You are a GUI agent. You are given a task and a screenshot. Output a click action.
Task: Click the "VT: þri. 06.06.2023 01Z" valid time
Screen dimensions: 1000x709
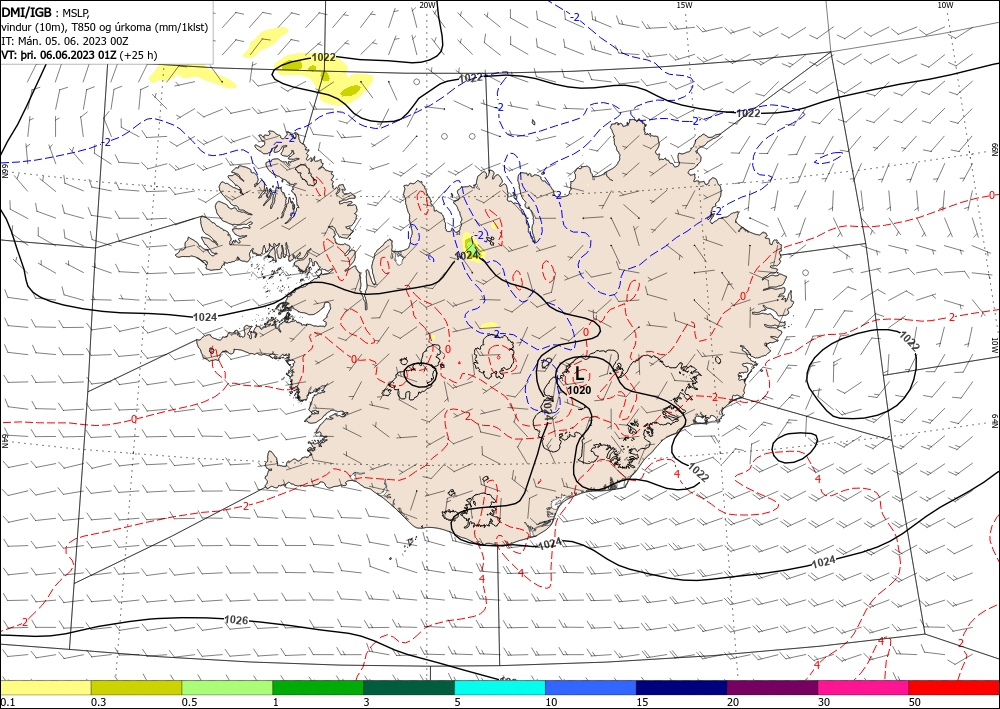(x=59, y=55)
